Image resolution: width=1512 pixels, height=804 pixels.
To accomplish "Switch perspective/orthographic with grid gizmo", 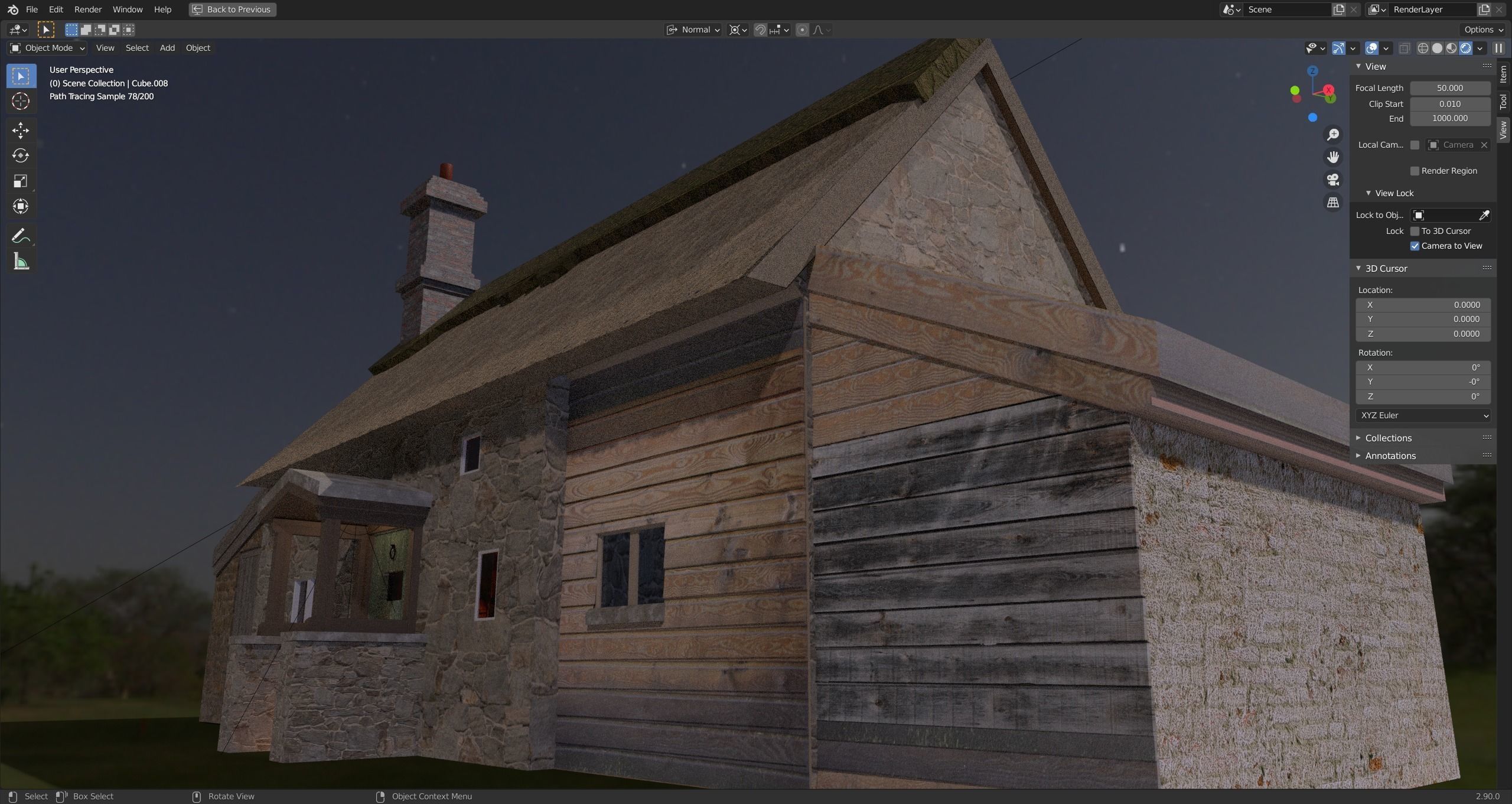I will click(x=1333, y=202).
